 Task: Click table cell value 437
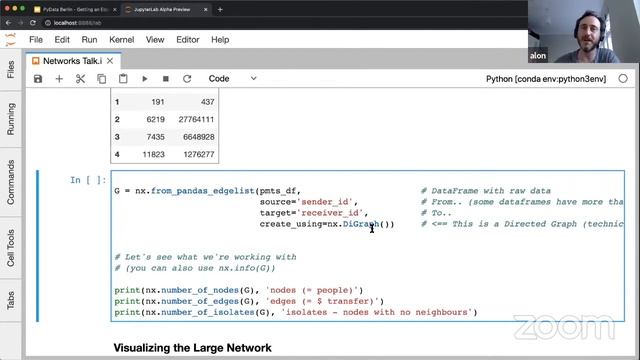pyautogui.click(x=207, y=102)
